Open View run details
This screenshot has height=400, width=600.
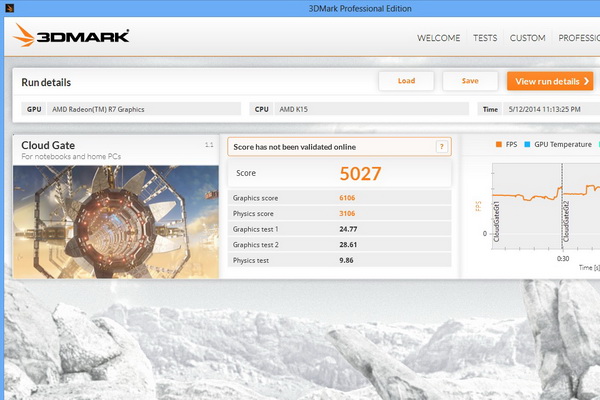(550, 81)
